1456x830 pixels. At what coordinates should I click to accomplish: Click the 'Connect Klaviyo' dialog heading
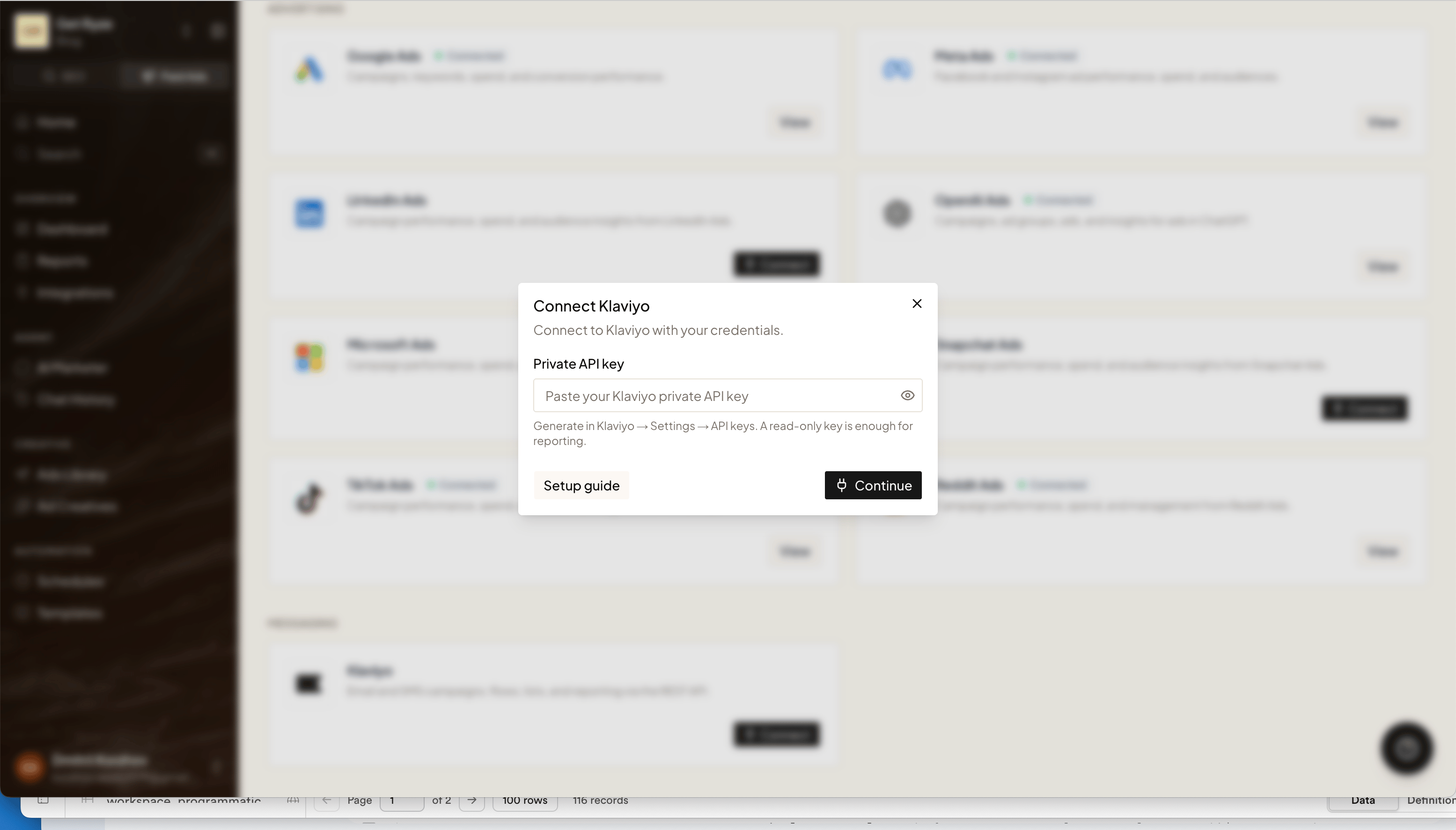591,306
